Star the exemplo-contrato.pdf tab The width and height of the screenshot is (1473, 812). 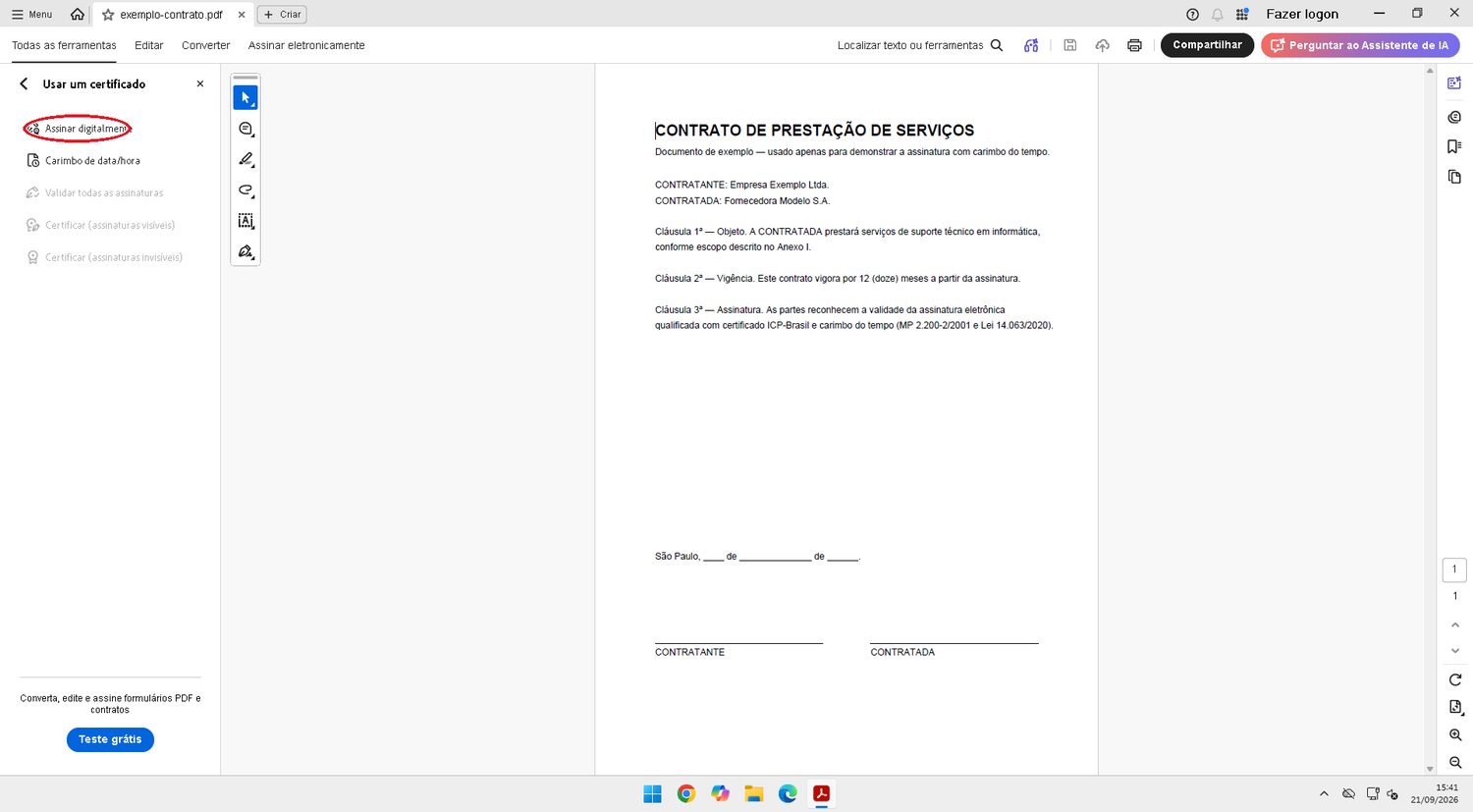(108, 15)
